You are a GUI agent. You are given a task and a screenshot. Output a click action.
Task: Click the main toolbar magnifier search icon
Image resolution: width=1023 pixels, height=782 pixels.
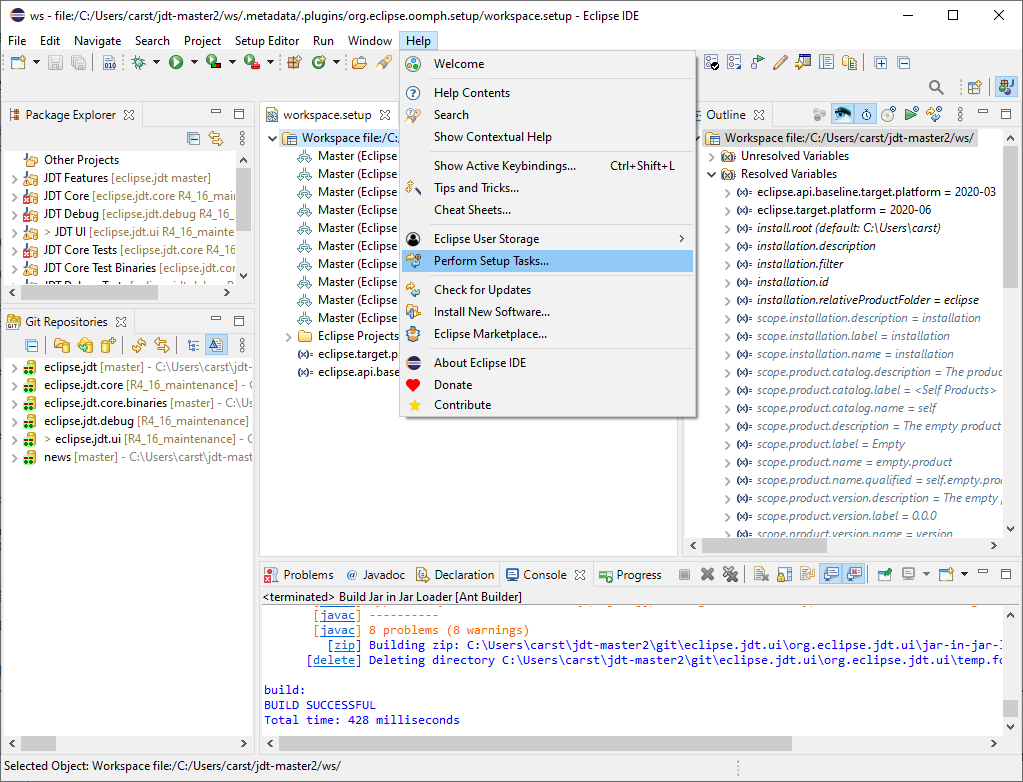[936, 87]
